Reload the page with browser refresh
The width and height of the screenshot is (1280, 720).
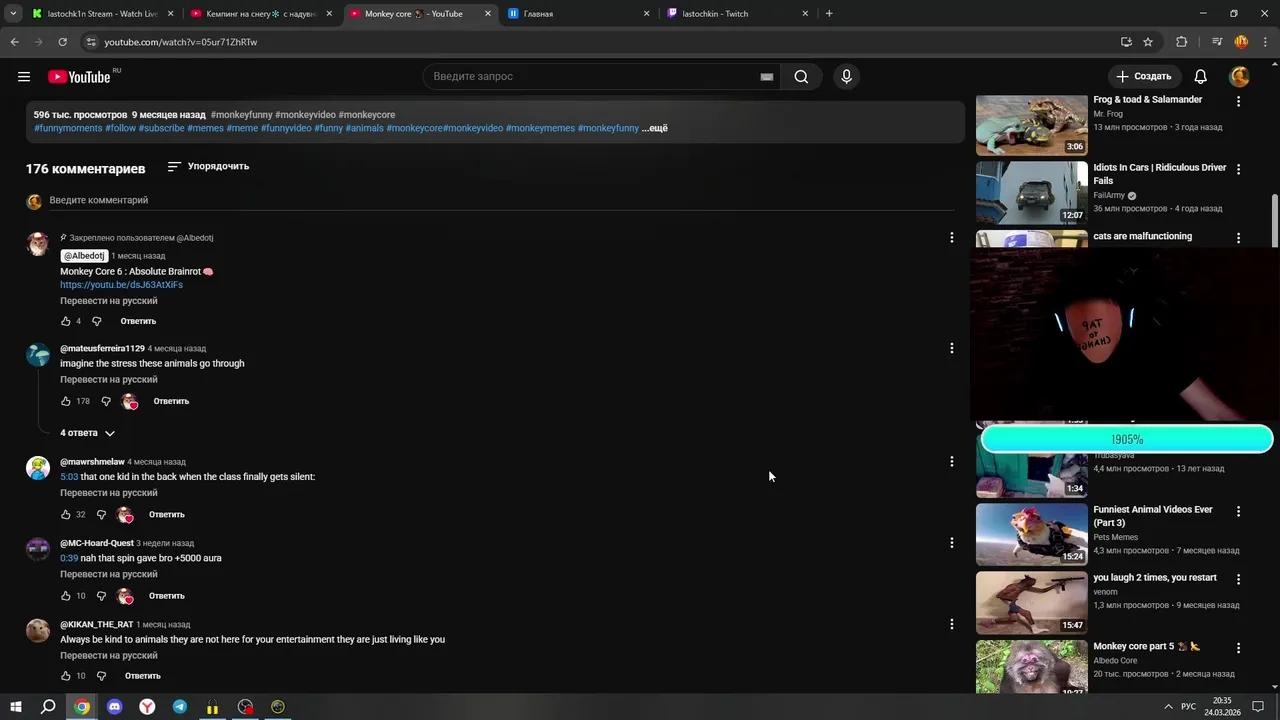62,42
